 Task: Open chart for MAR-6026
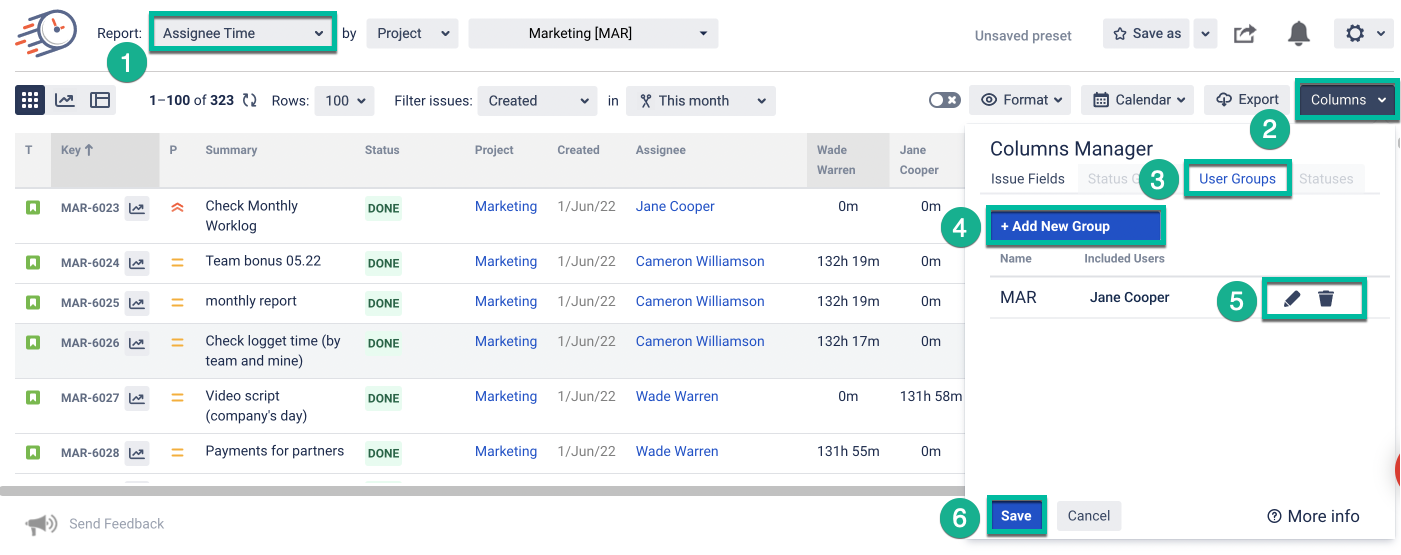[137, 344]
